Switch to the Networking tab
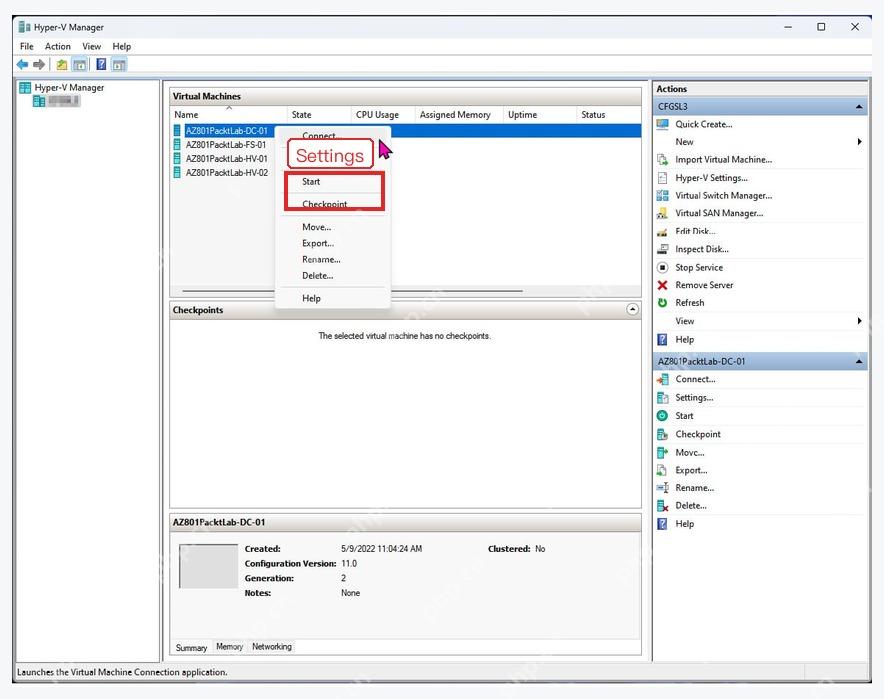884x699 pixels. tap(272, 647)
